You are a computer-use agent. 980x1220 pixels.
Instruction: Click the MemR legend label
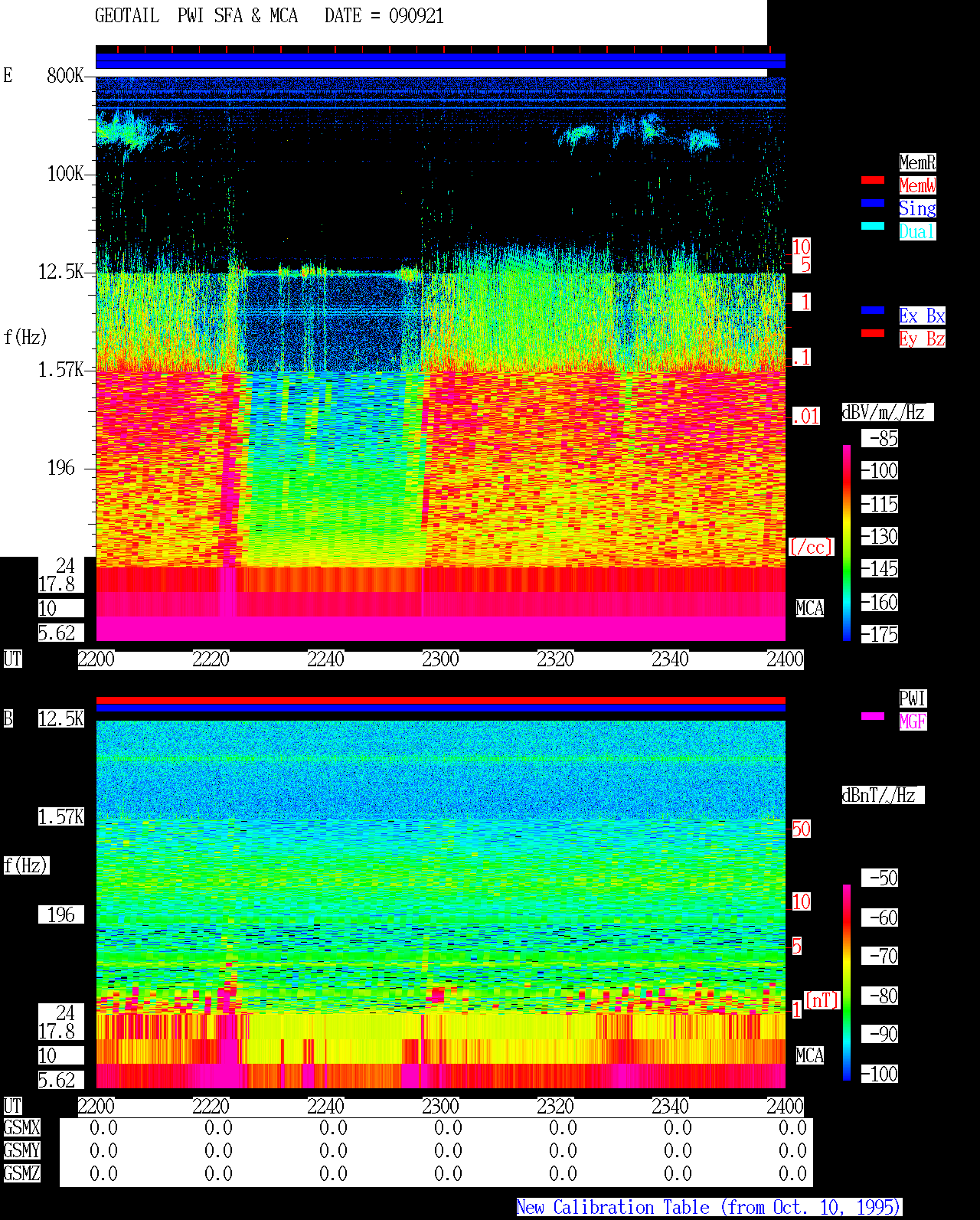click(x=917, y=162)
